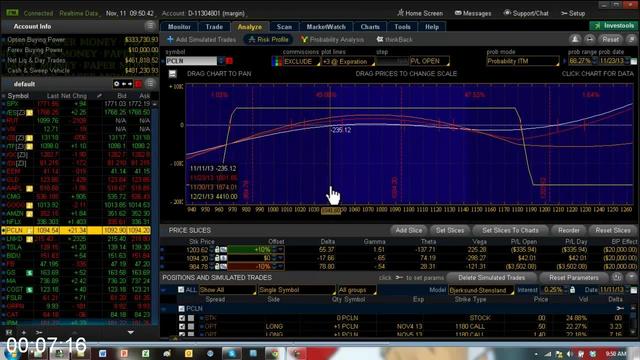This screenshot has width=640, height=360.
Task: Click the menu icon right of Reset
Action: point(631,40)
